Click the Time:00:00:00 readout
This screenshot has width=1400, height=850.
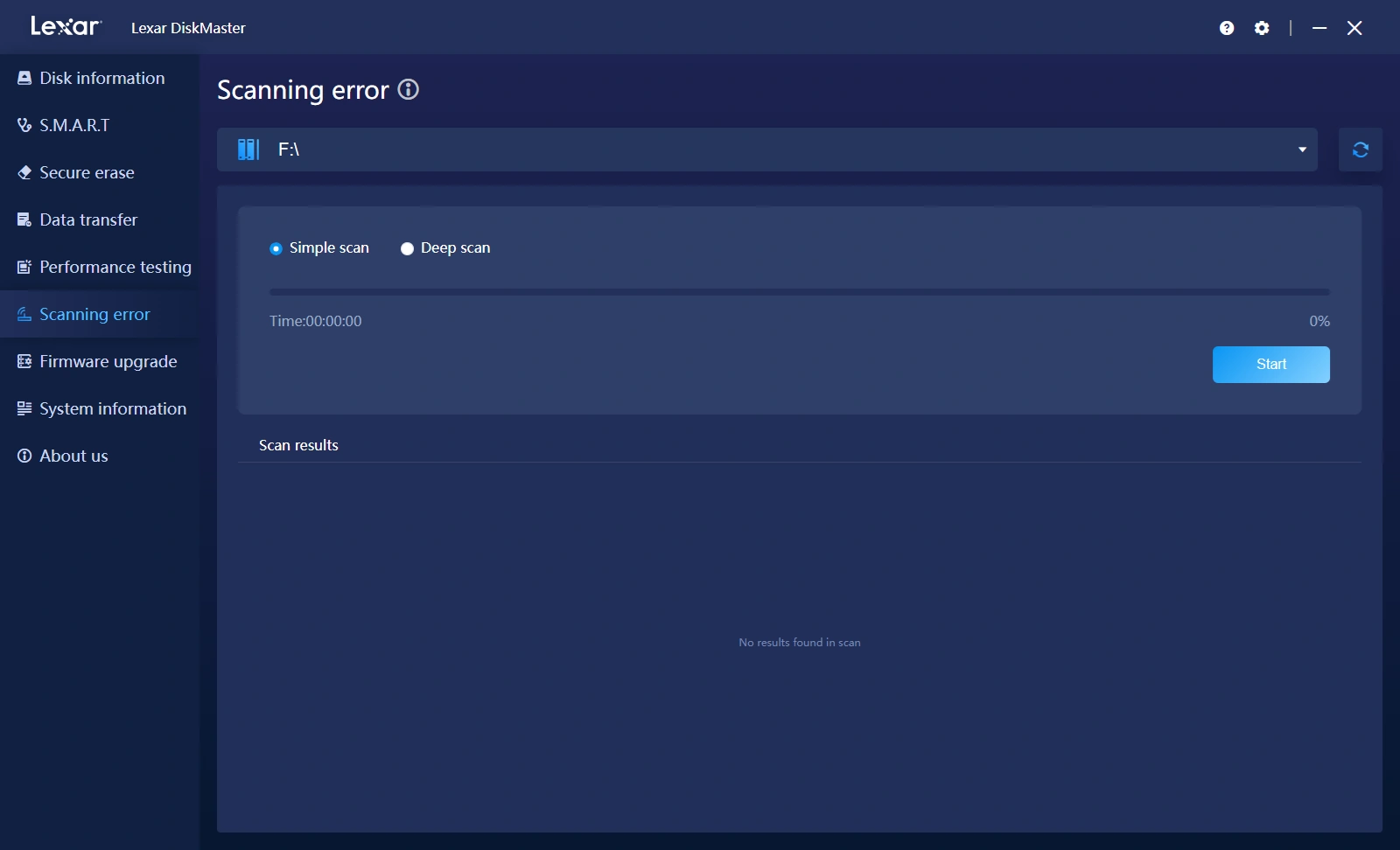click(x=316, y=321)
